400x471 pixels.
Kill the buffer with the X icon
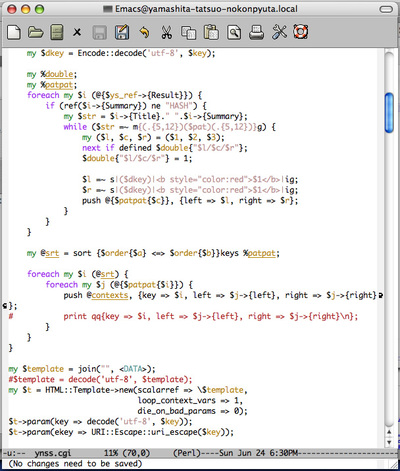coord(77,32)
